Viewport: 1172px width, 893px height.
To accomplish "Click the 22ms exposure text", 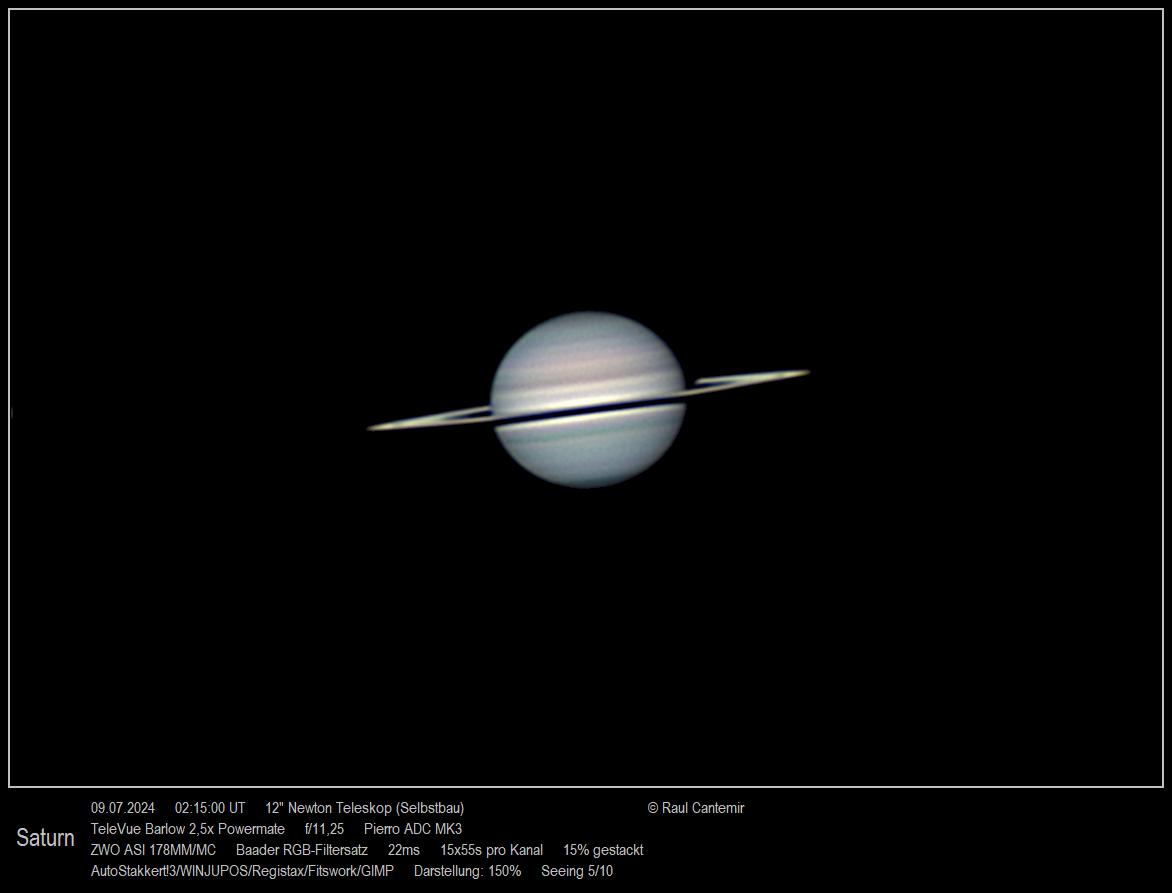I will pos(404,850).
